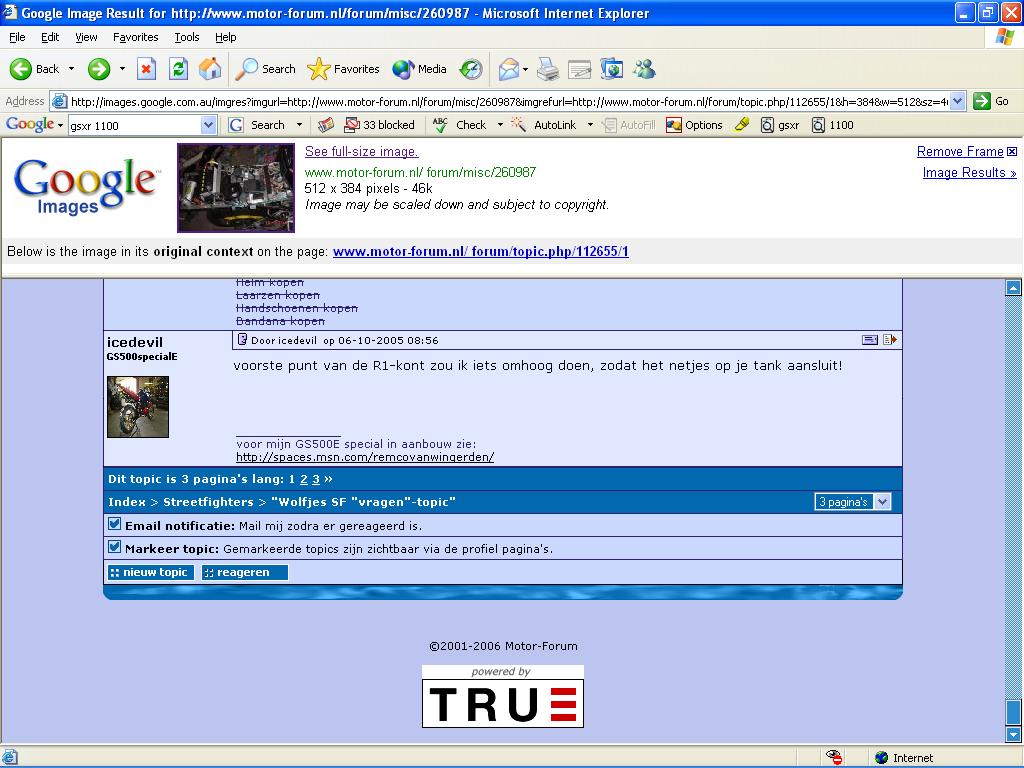
Task: Click the Print icon in toolbar
Action: coord(547,69)
